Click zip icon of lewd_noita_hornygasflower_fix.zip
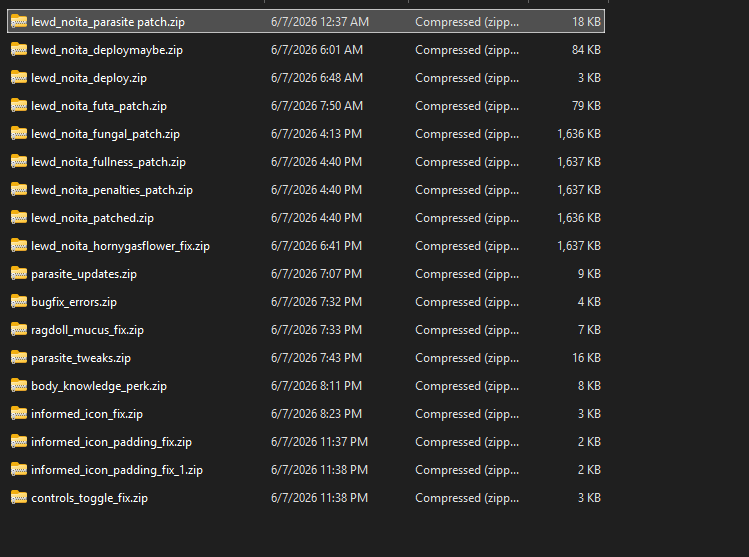 coord(19,246)
